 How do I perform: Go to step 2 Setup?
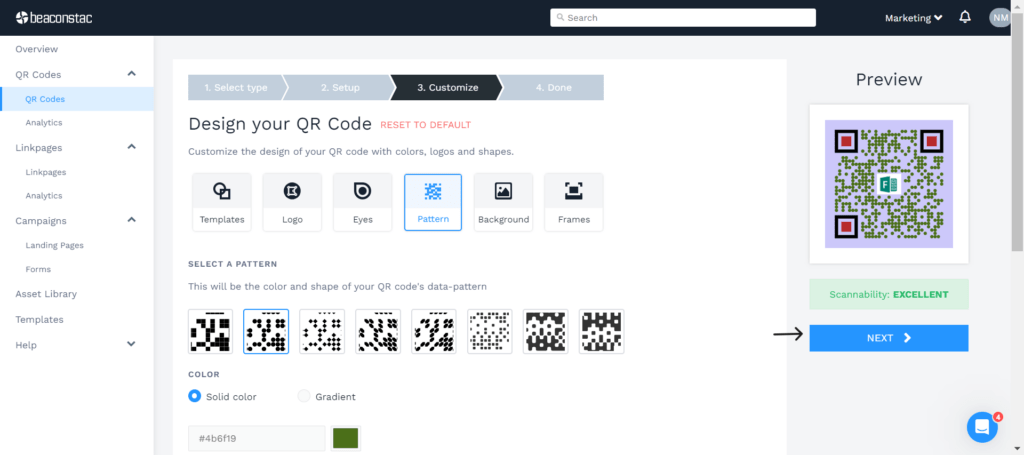(x=340, y=87)
